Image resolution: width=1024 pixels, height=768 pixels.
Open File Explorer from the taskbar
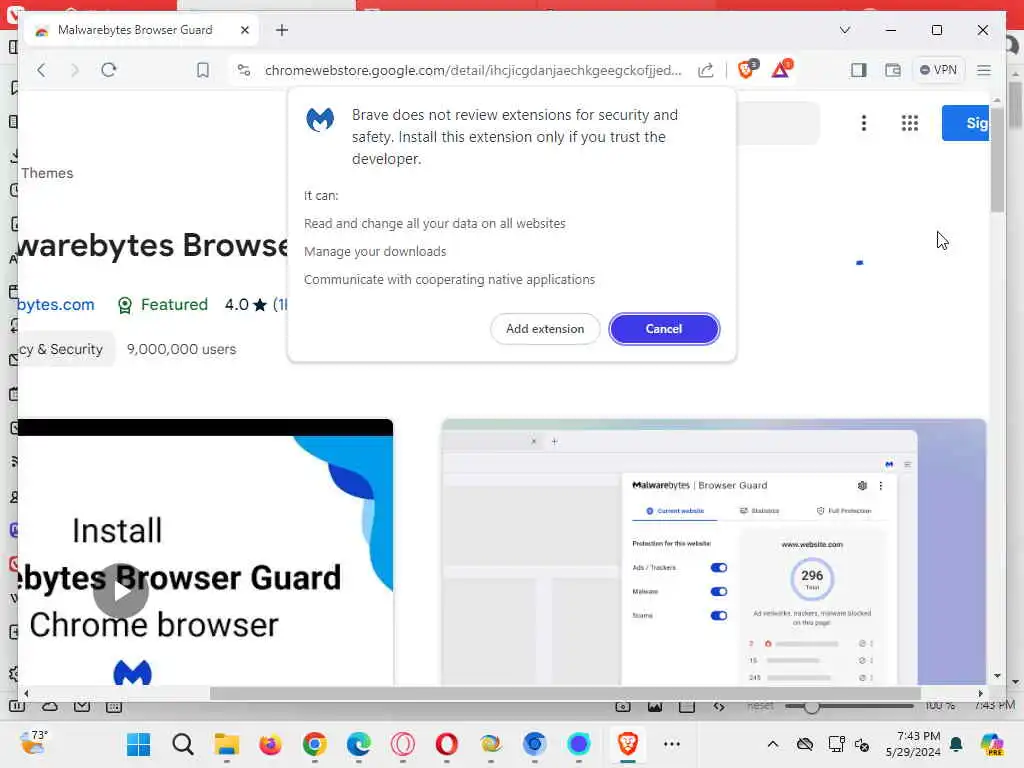point(227,744)
